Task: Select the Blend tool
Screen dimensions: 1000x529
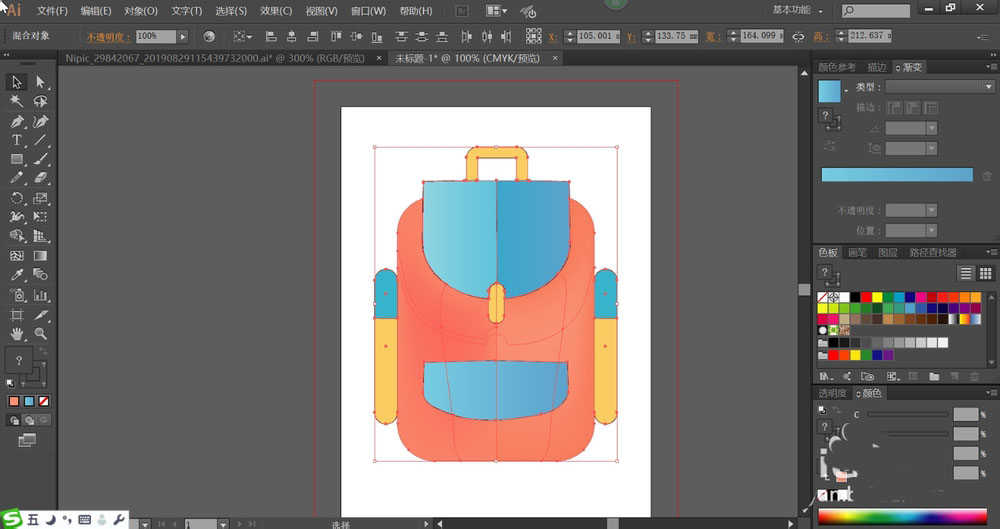Action: (x=40, y=275)
